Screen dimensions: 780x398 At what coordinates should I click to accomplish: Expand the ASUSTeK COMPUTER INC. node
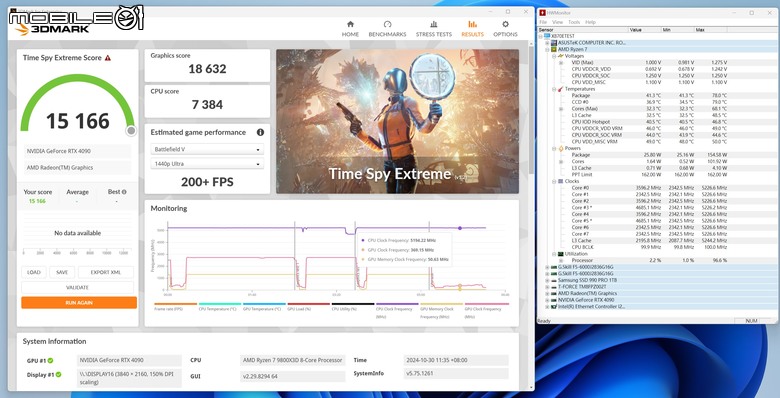547,43
